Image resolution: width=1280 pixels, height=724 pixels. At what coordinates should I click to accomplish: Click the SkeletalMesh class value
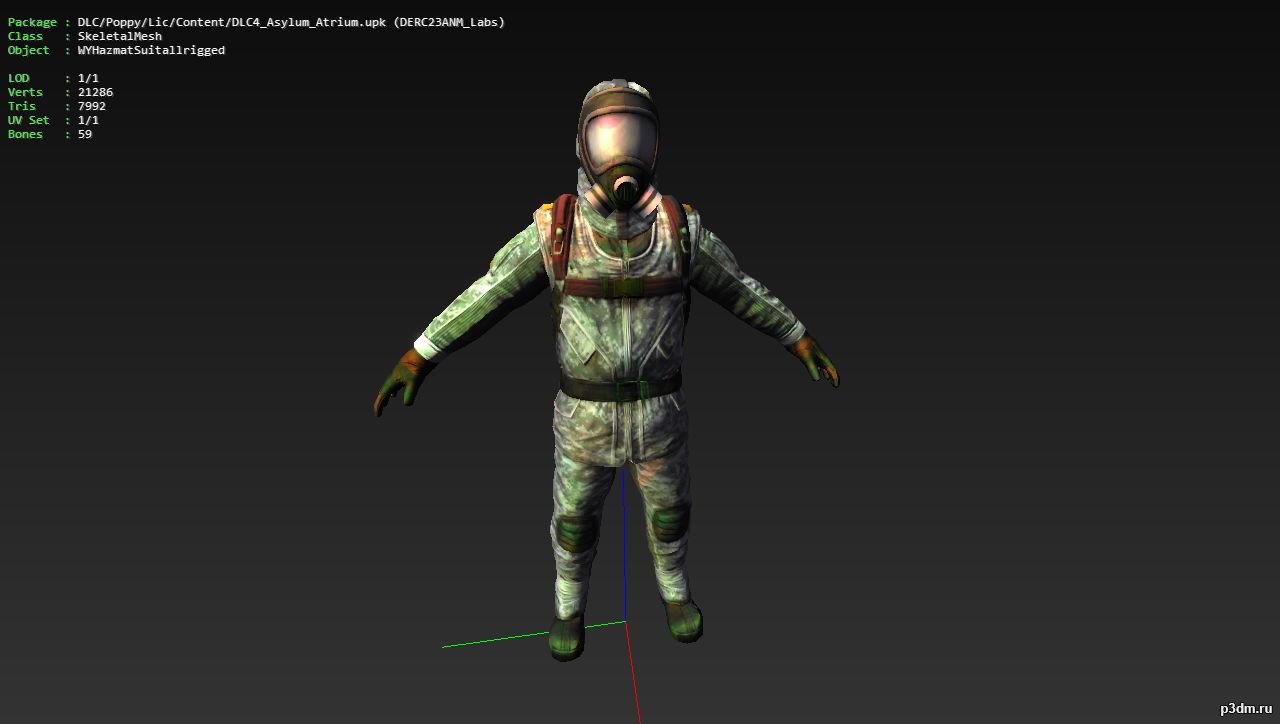coord(119,36)
